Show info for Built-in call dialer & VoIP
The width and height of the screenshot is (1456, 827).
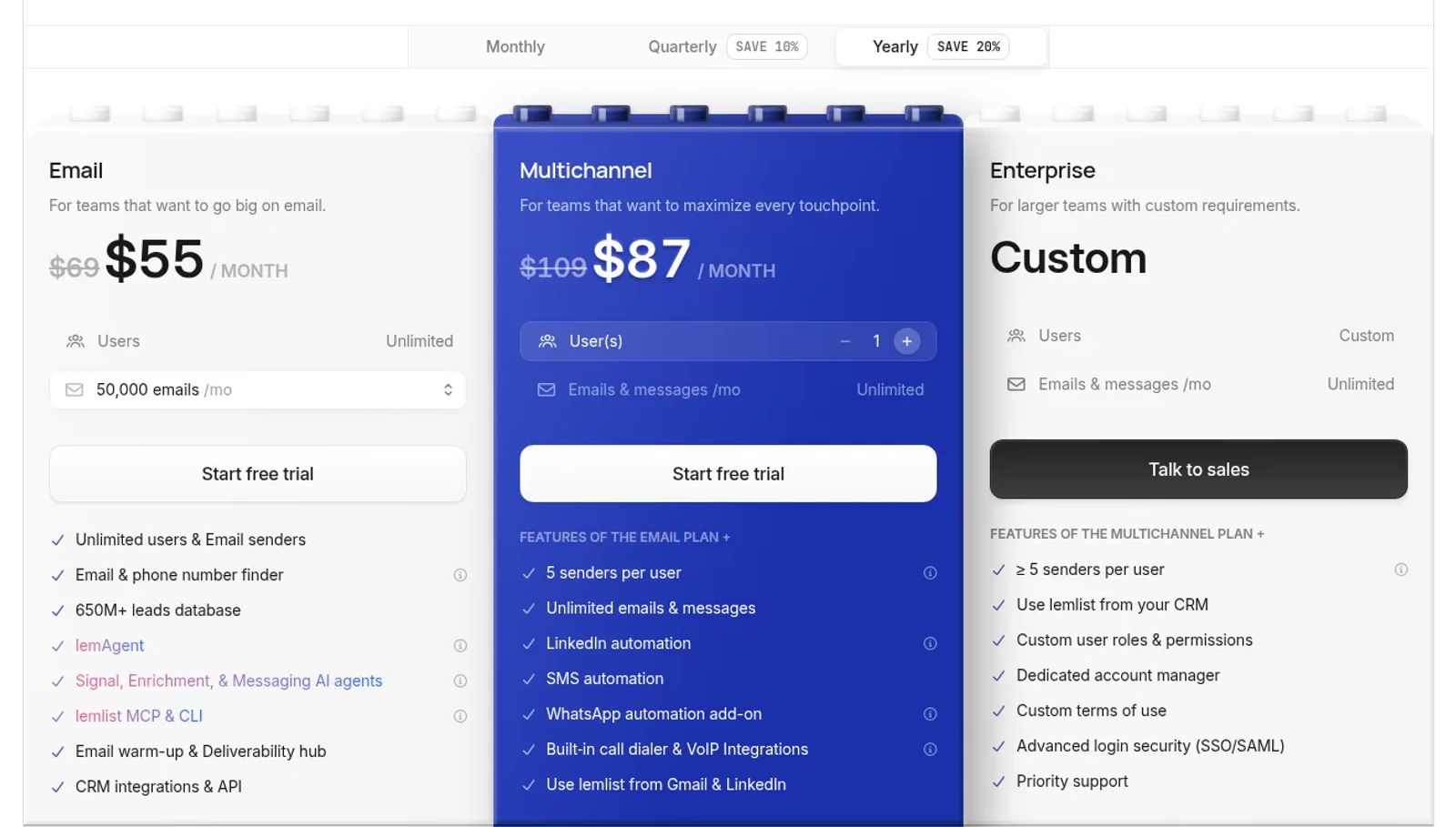click(930, 750)
